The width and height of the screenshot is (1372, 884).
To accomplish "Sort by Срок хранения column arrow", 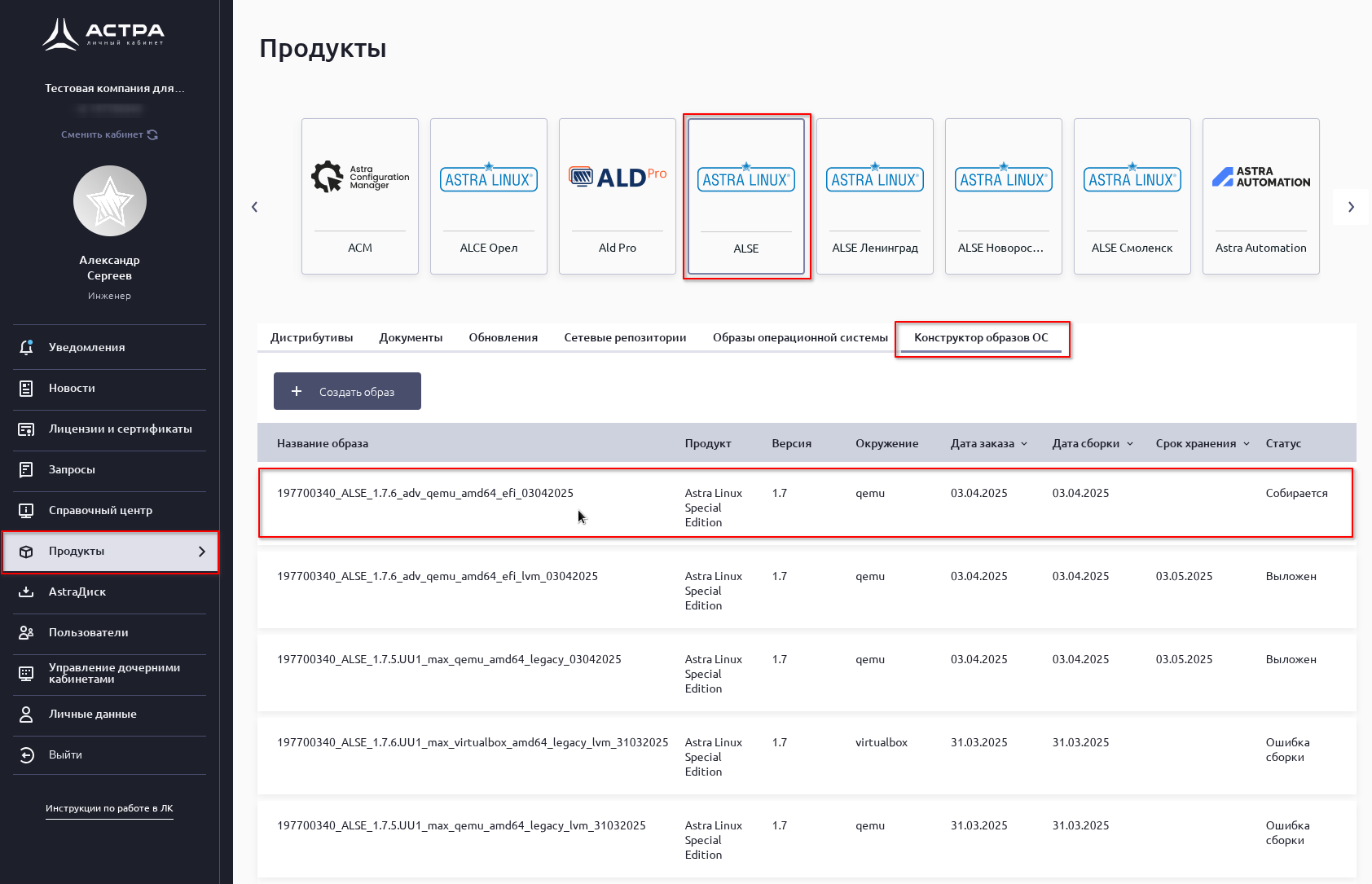I will 1247,444.
